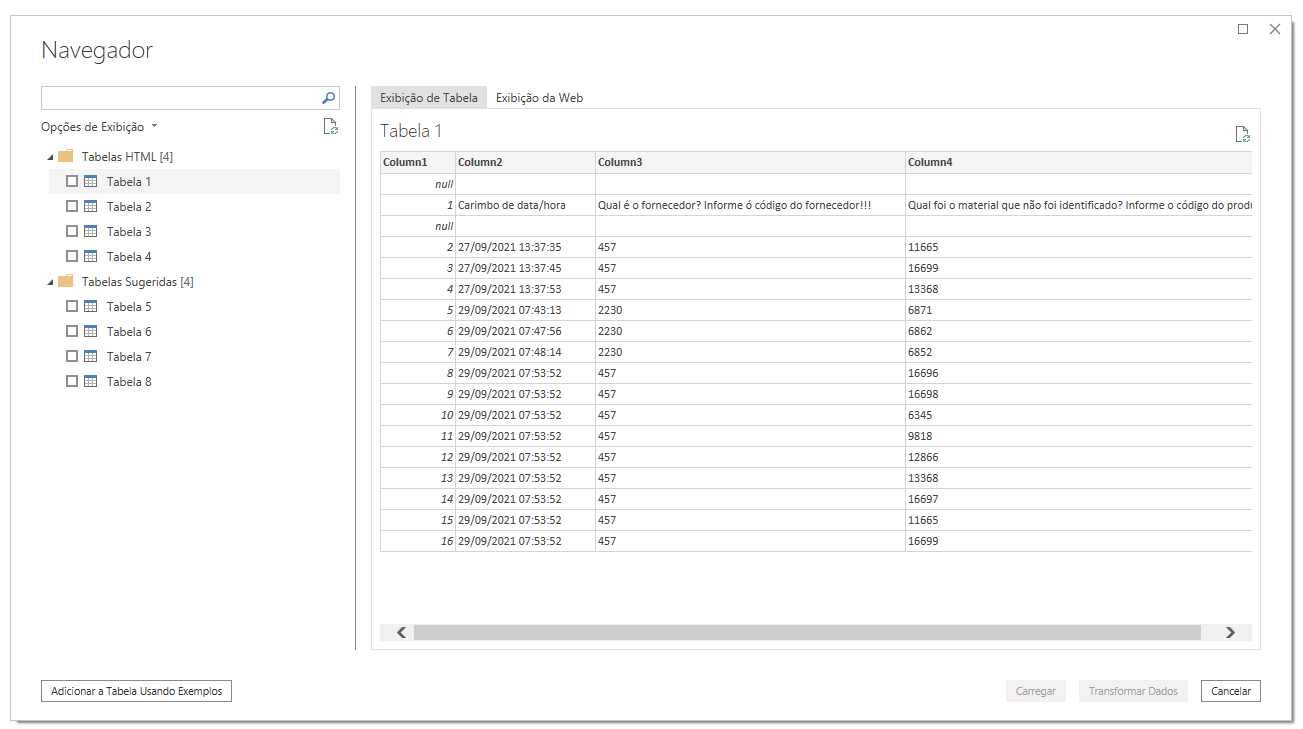This screenshot has width=1303, height=729.
Task: Click the search magnifier icon
Action: pos(328,98)
